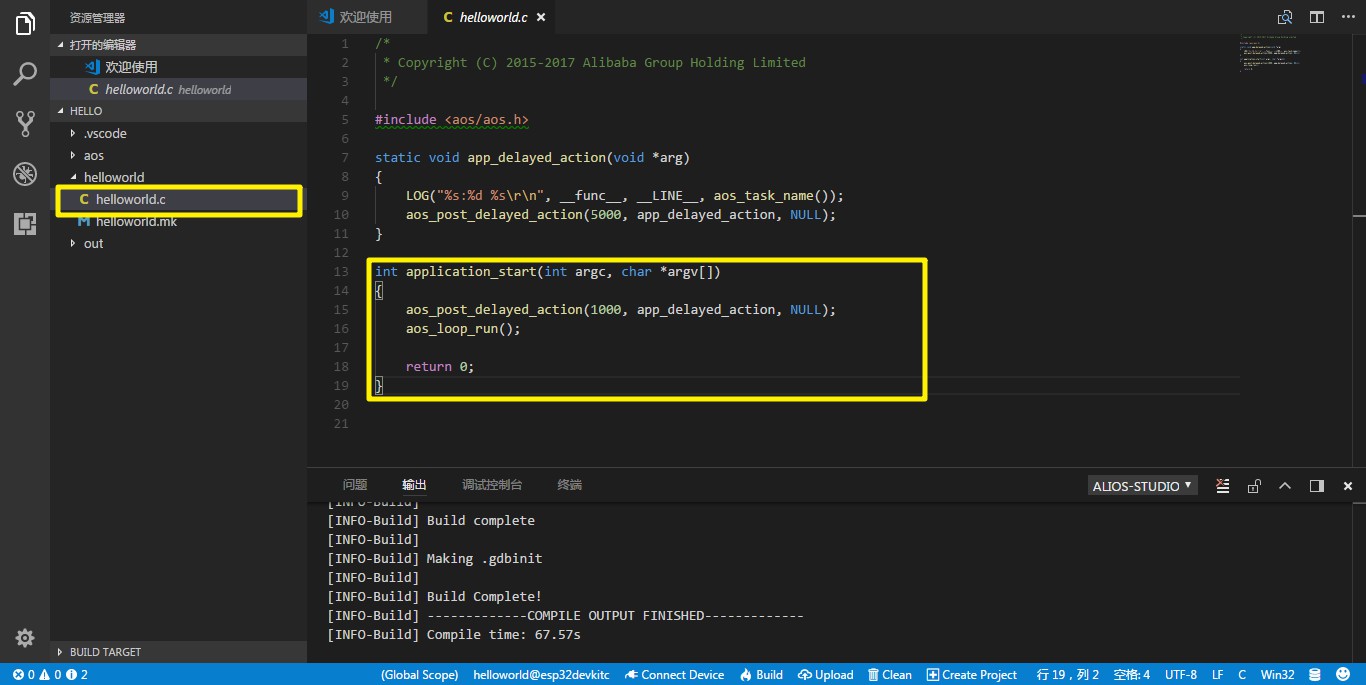Click the 行 19, 列 2 cursor position

(1067, 675)
